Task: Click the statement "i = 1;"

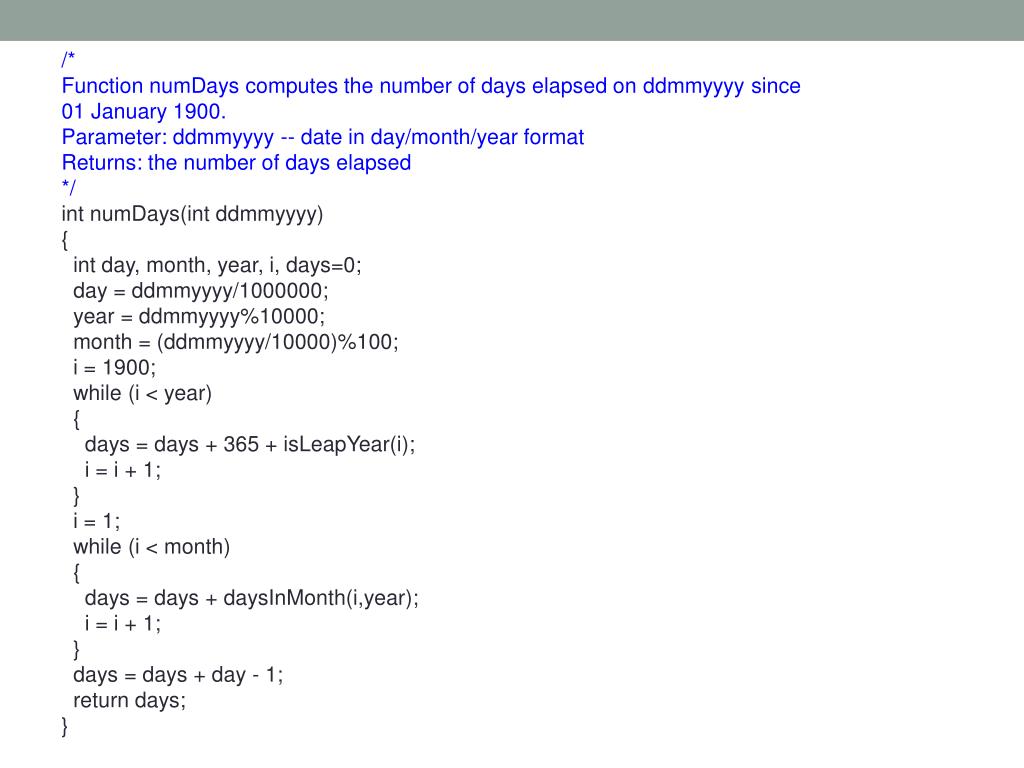Action: [x=97, y=521]
